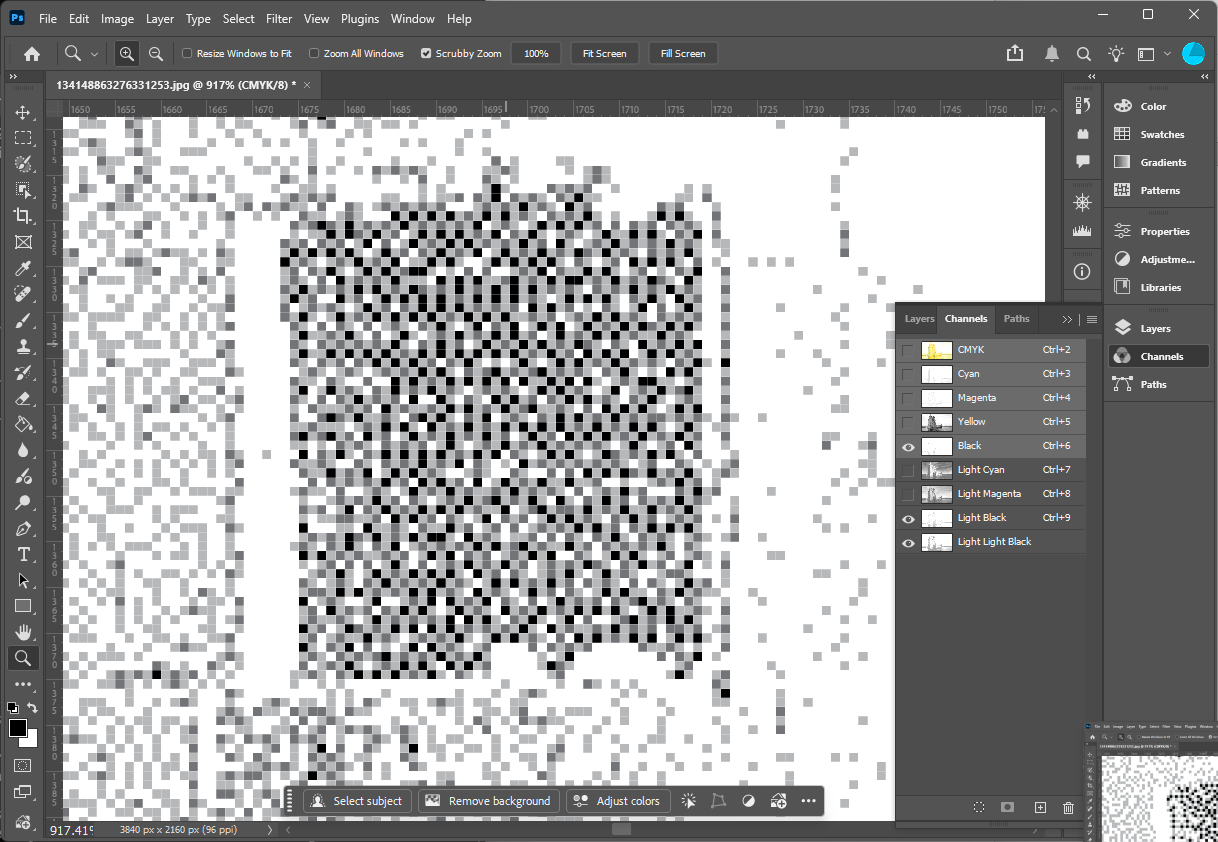Image resolution: width=1218 pixels, height=842 pixels.
Task: Hide the Light Light Black channel eye
Action: pos(908,542)
